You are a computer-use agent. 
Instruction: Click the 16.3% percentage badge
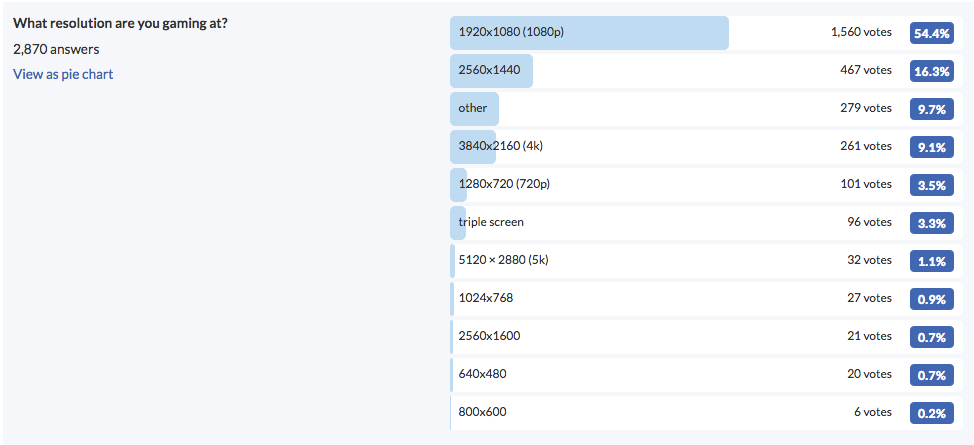[x=930, y=71]
